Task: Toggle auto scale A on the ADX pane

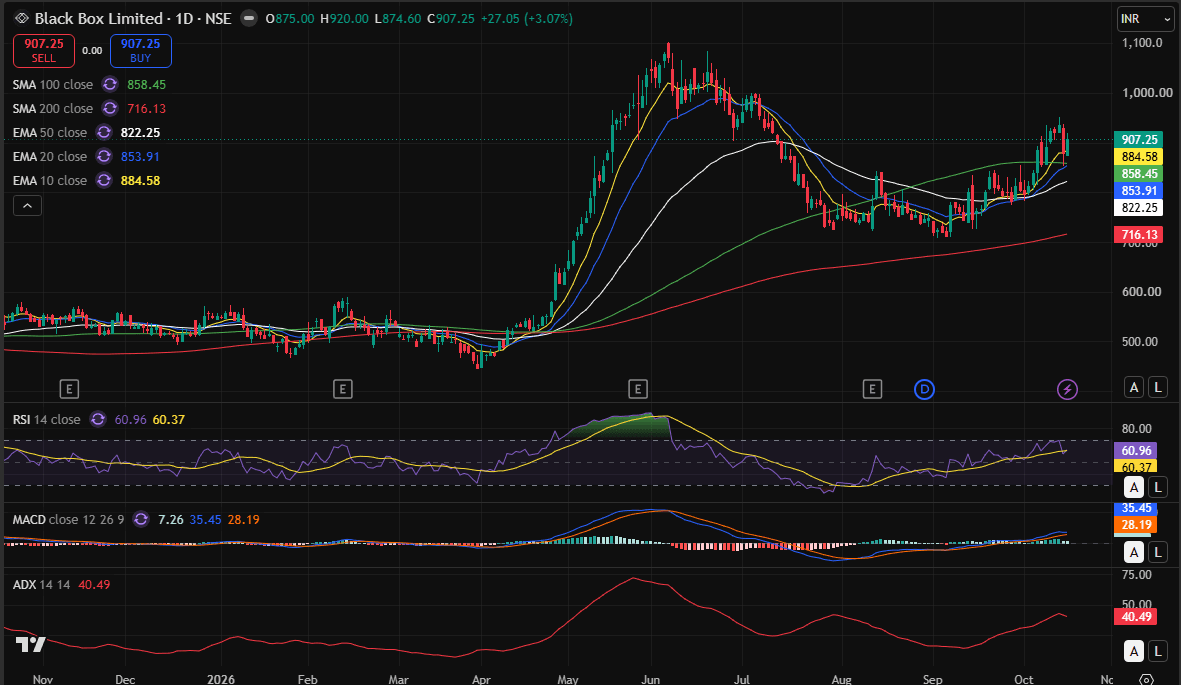Action: tap(1134, 651)
